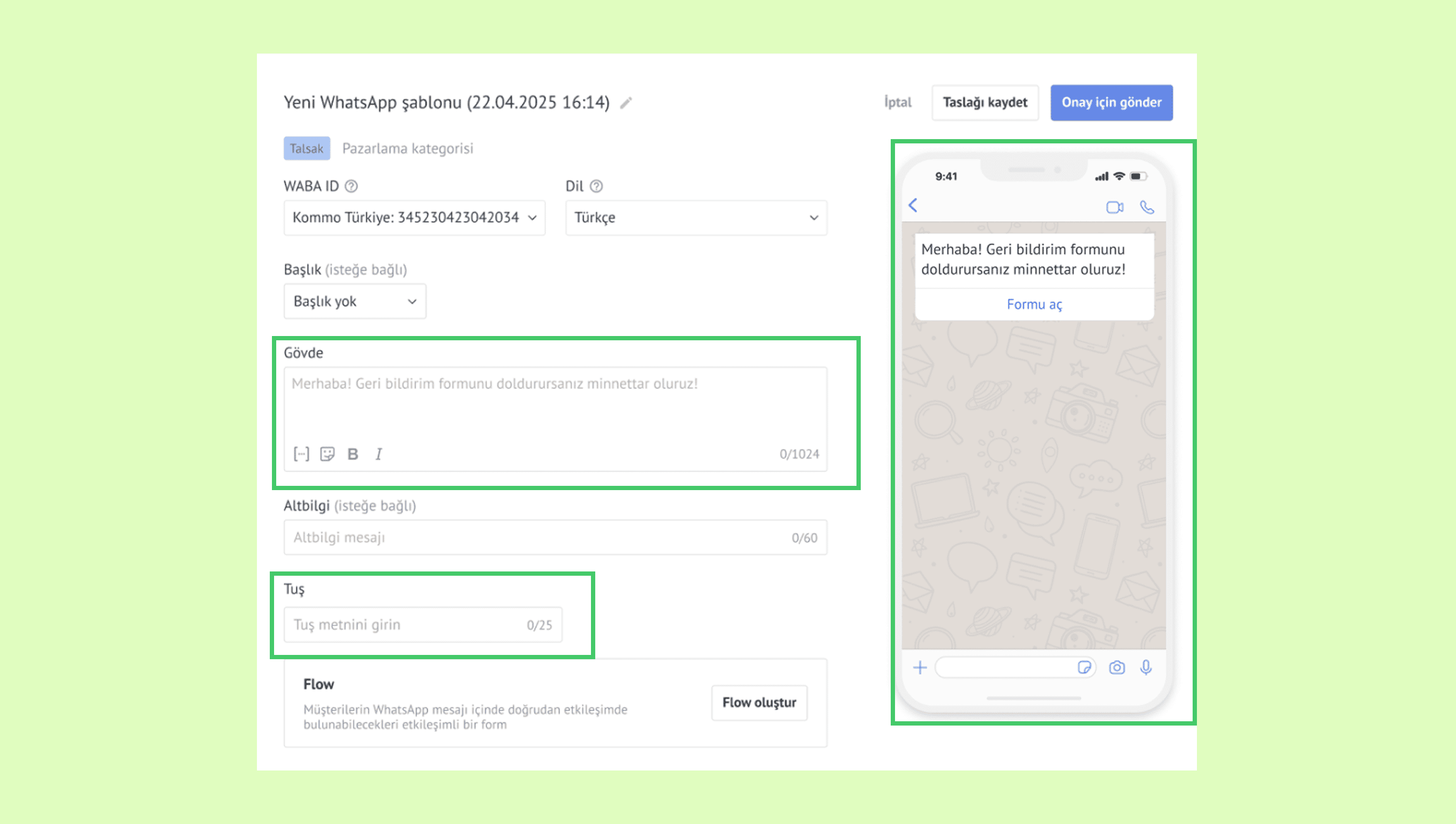Click the Onay için gönder button

[x=1111, y=102]
